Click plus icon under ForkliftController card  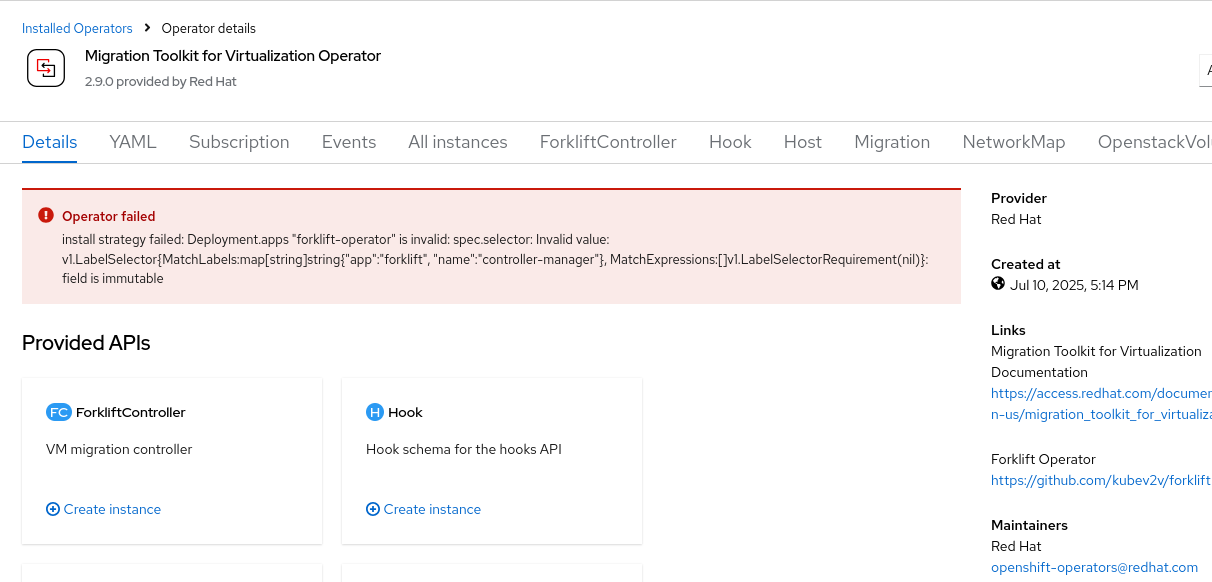tap(53, 509)
